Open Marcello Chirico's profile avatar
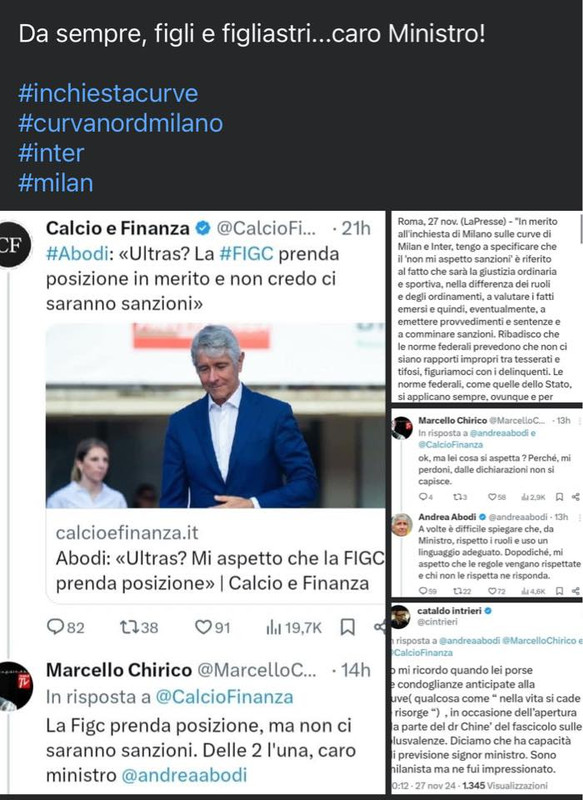Viewport: 583px width, 800px height. 14,686
